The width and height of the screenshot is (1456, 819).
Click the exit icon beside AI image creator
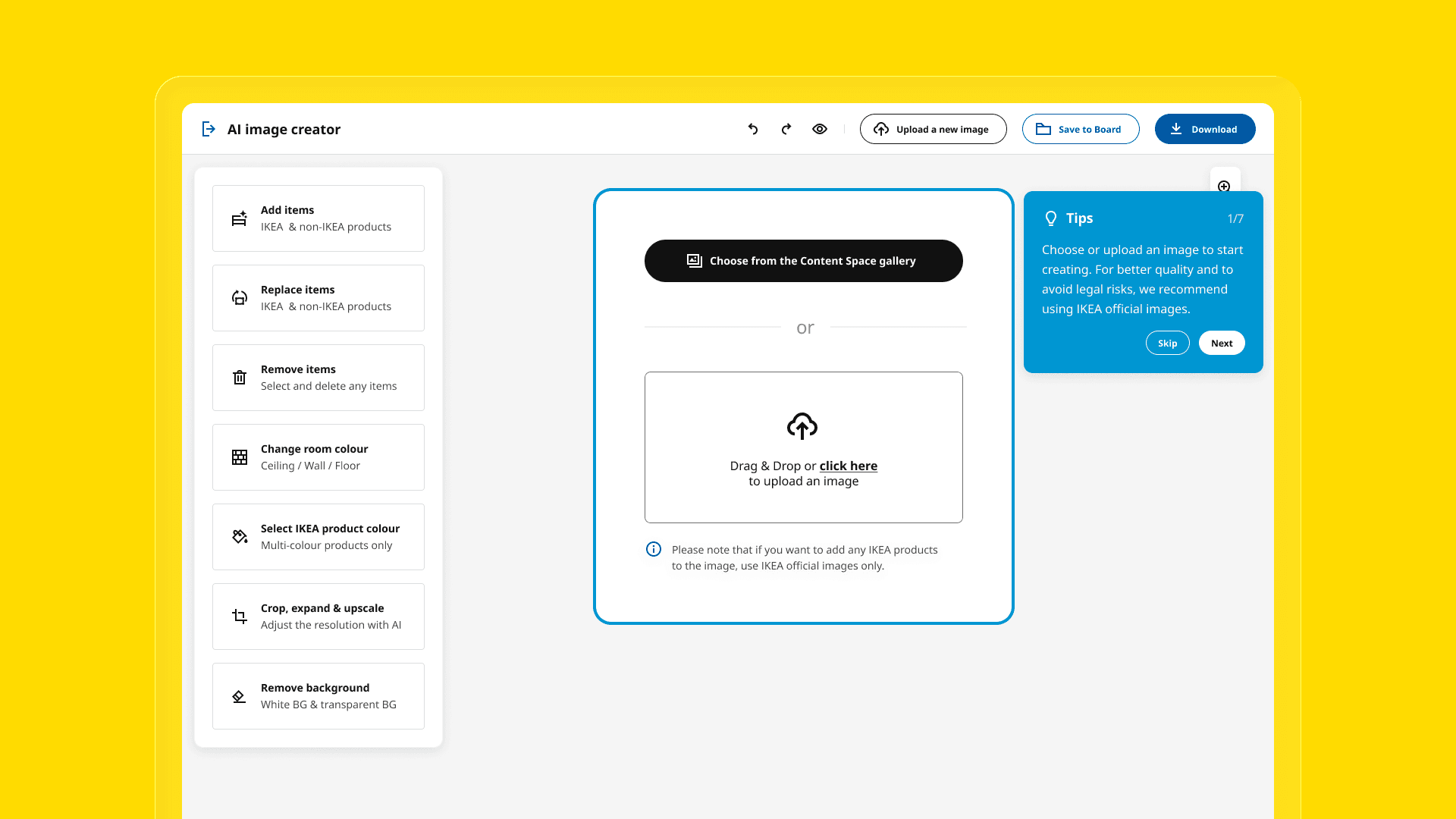pyautogui.click(x=209, y=129)
